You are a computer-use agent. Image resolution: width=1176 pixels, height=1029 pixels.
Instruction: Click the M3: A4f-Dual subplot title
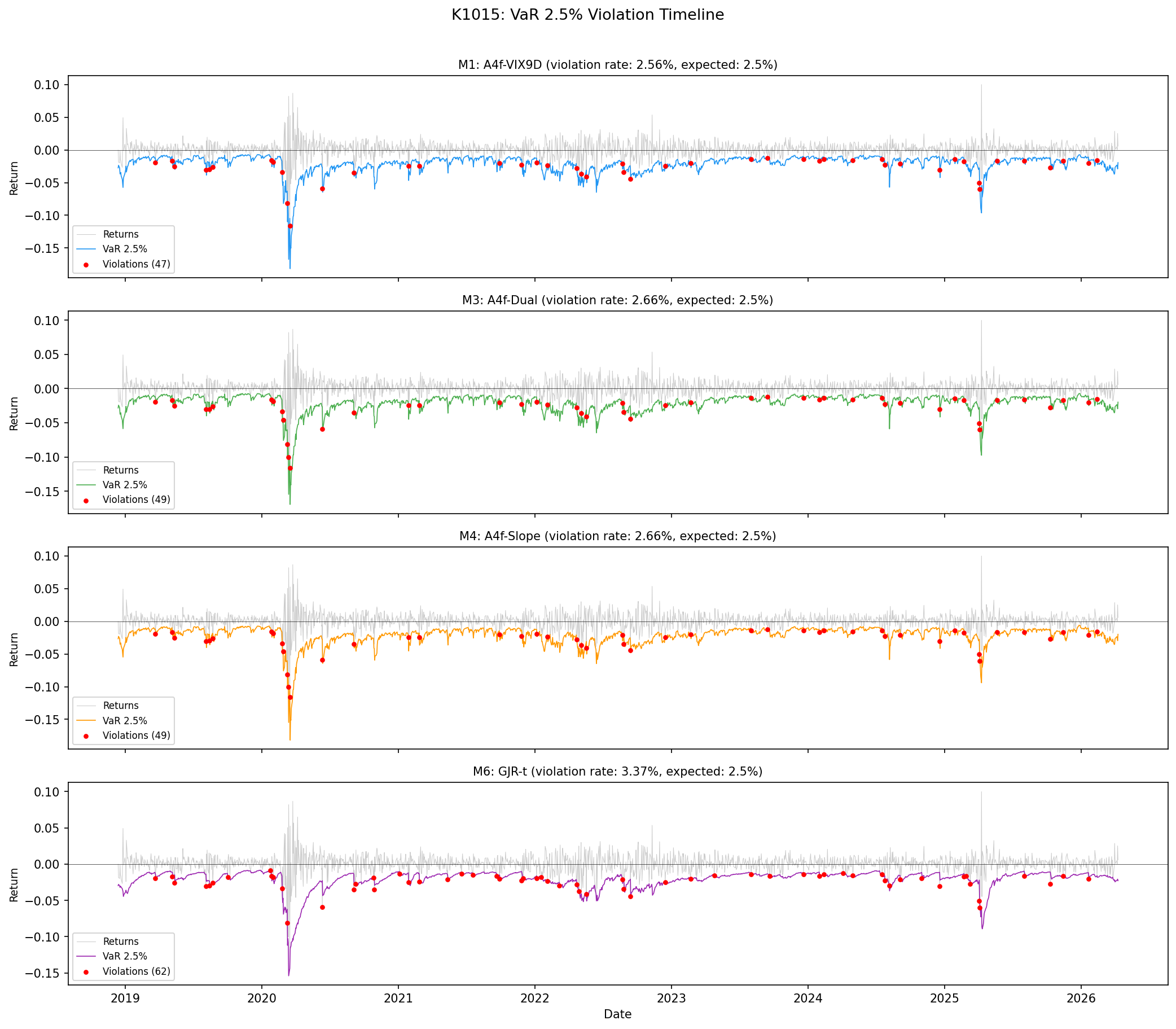(617, 300)
